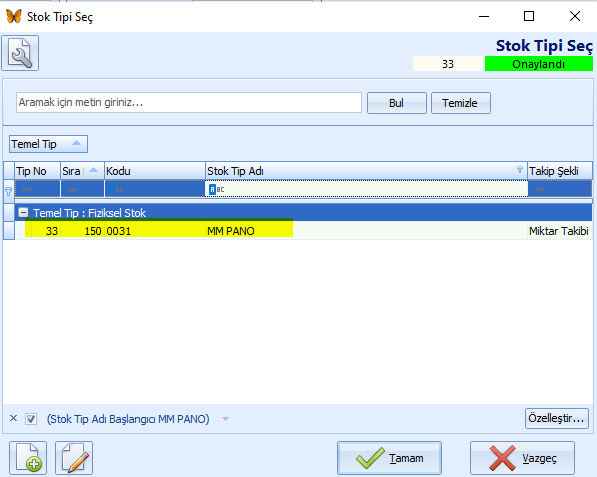This screenshot has width=597, height=477.
Task: Click the Bul search button
Action: [397, 103]
